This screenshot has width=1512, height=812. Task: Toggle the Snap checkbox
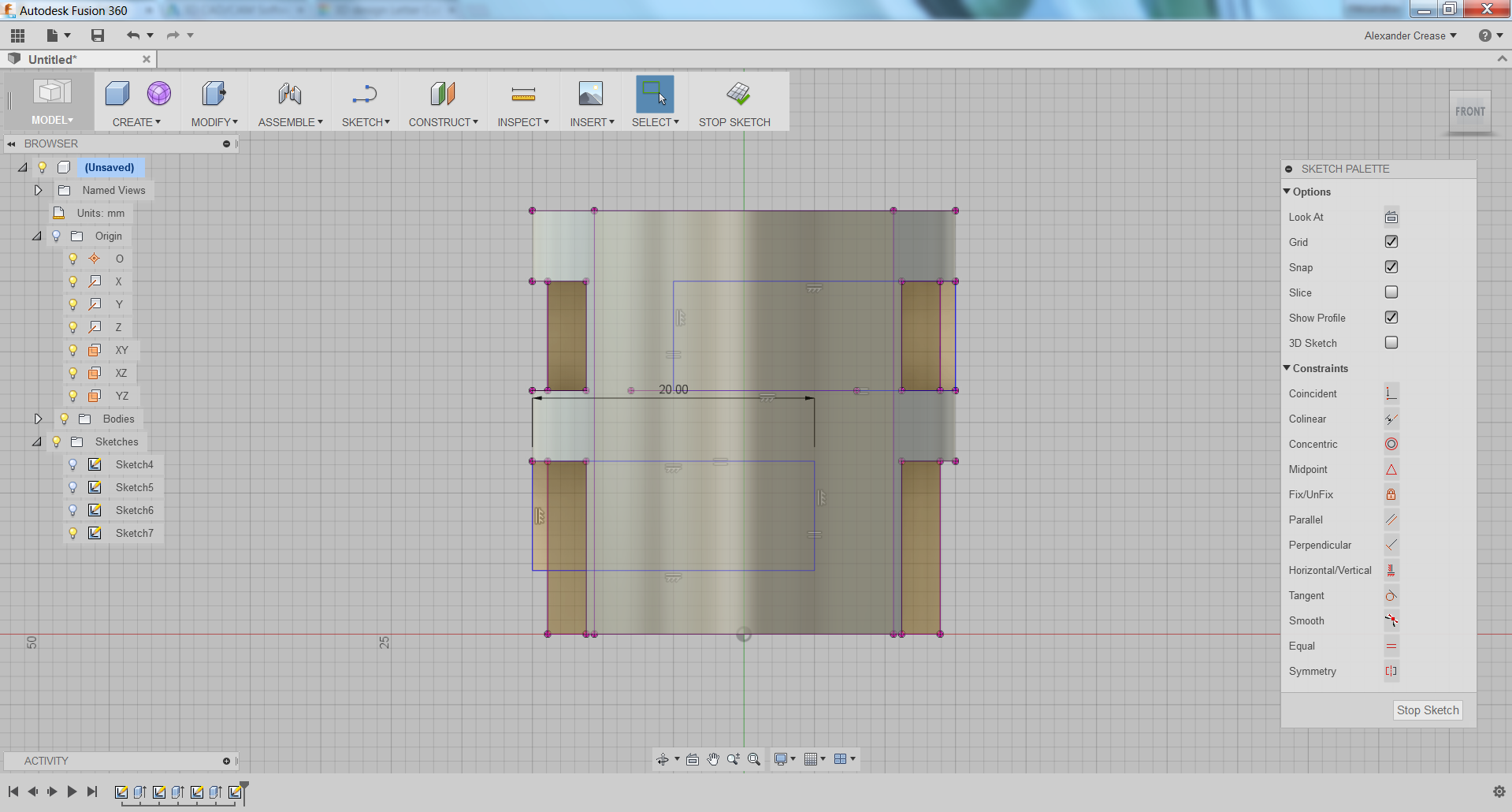[x=1391, y=266]
